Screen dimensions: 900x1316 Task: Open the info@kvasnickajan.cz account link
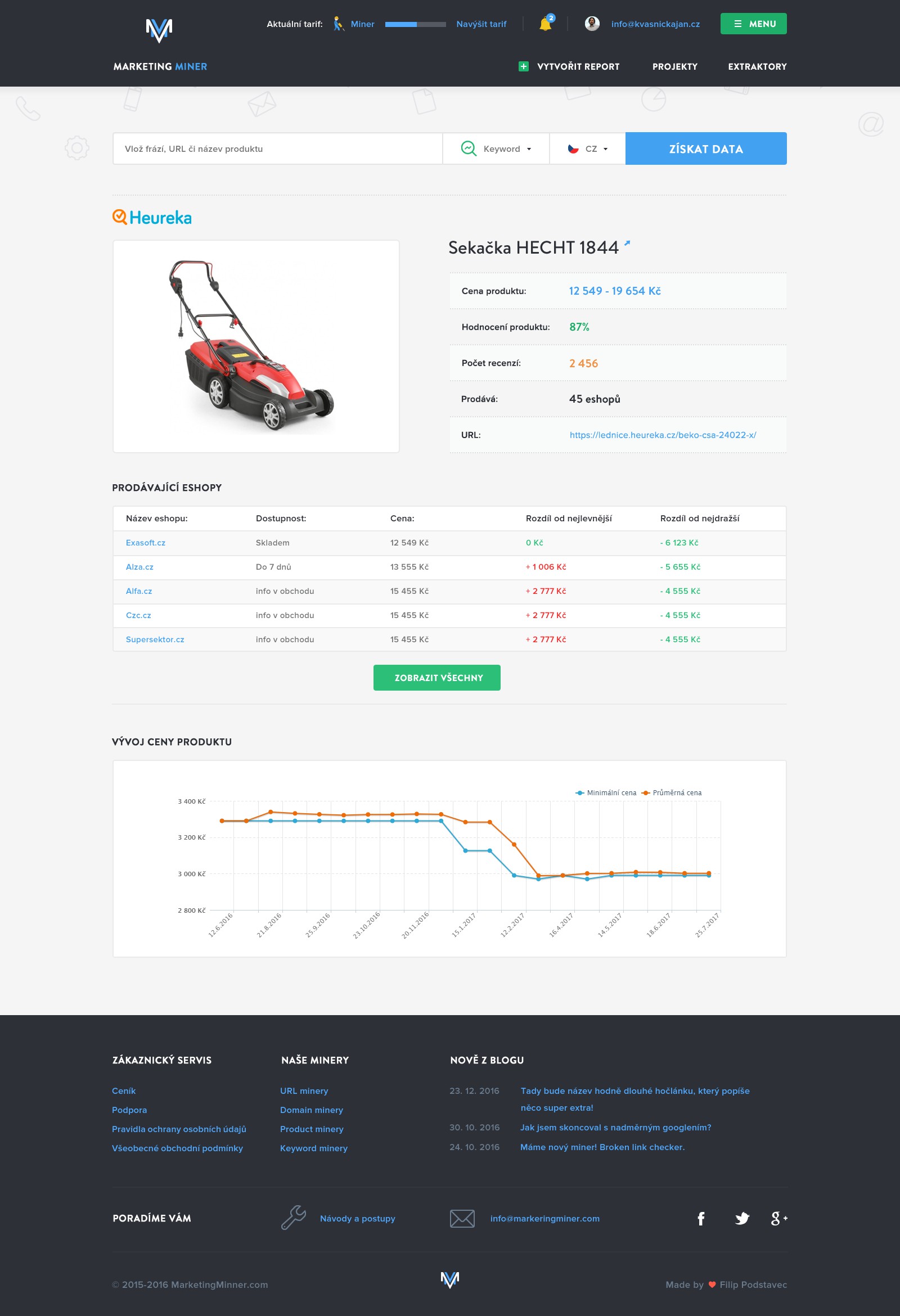[655, 24]
